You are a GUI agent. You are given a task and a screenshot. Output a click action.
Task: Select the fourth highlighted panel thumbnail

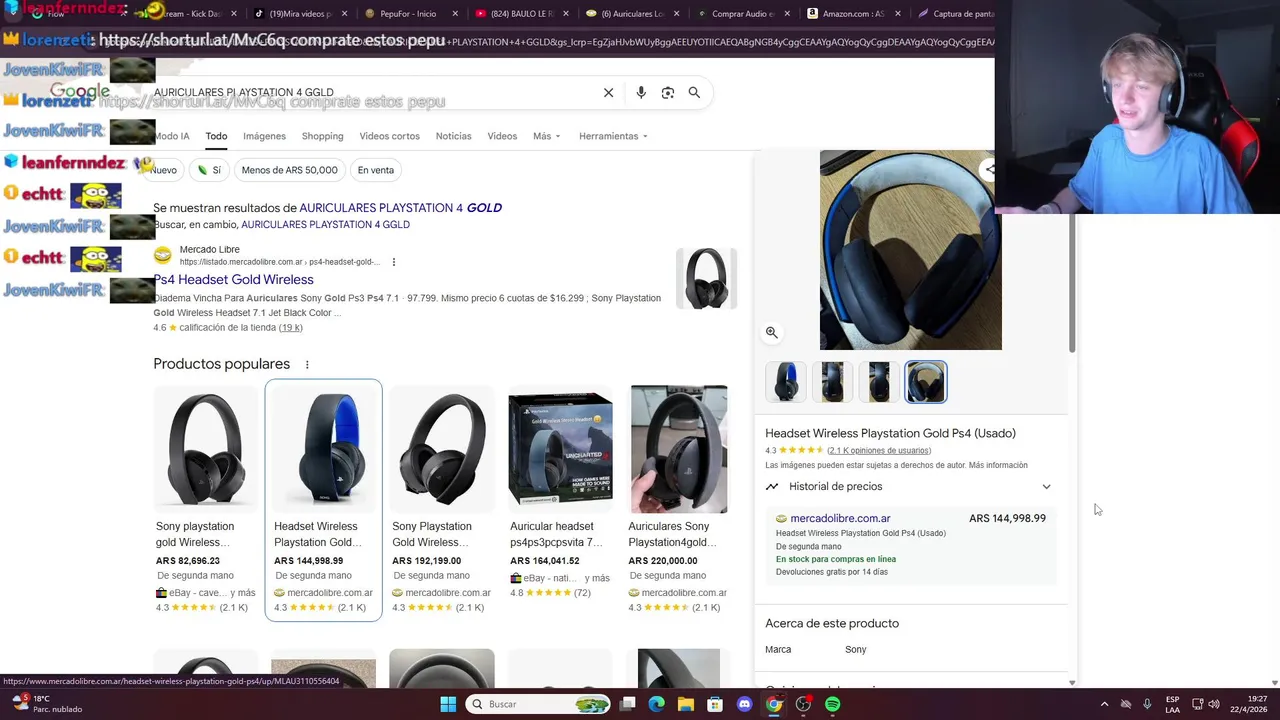pos(925,382)
